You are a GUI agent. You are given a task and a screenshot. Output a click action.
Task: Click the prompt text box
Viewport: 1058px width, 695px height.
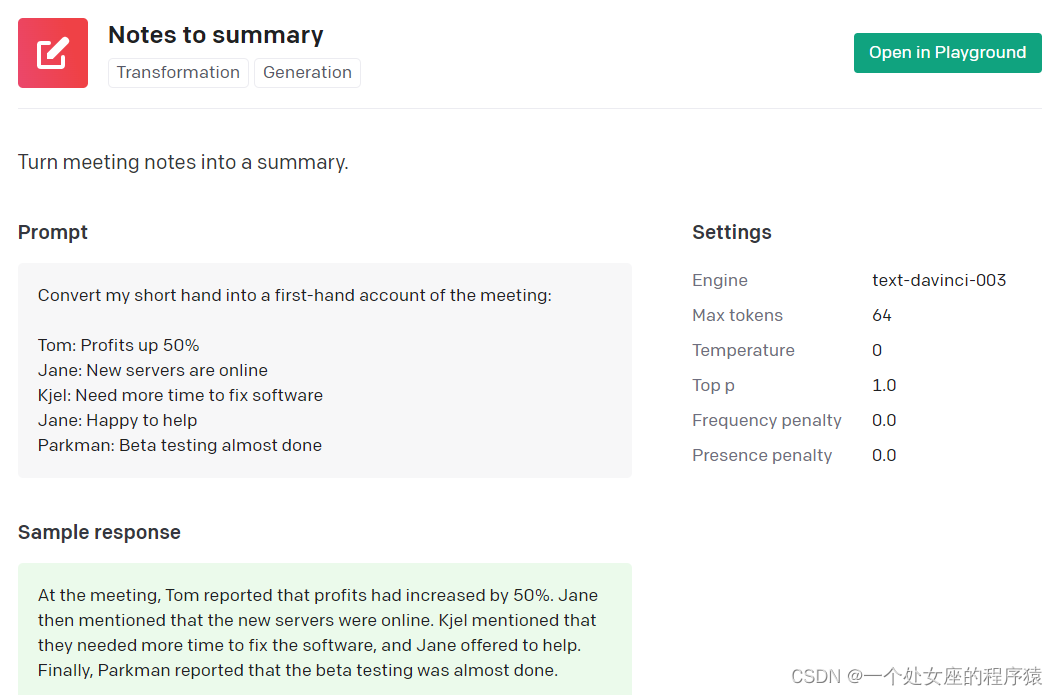pos(325,370)
